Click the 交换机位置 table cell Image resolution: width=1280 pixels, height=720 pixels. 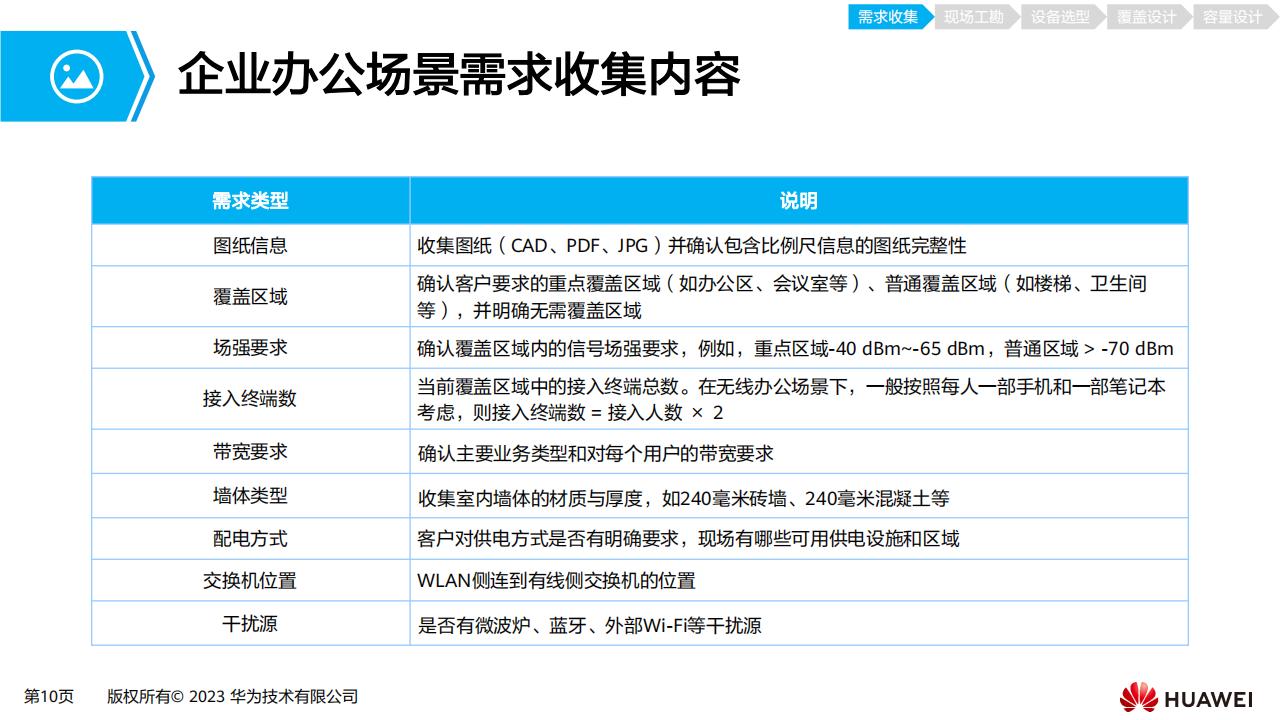250,581
